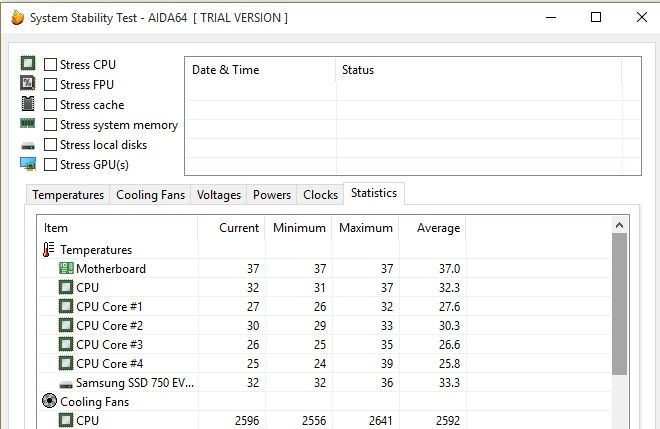Select the Statistics tab
Viewport: 660px width, 429px height.
pyautogui.click(x=374, y=193)
